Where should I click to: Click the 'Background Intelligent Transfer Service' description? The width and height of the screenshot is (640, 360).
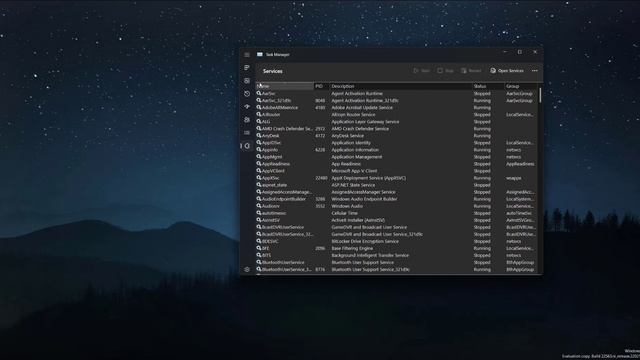(370, 255)
